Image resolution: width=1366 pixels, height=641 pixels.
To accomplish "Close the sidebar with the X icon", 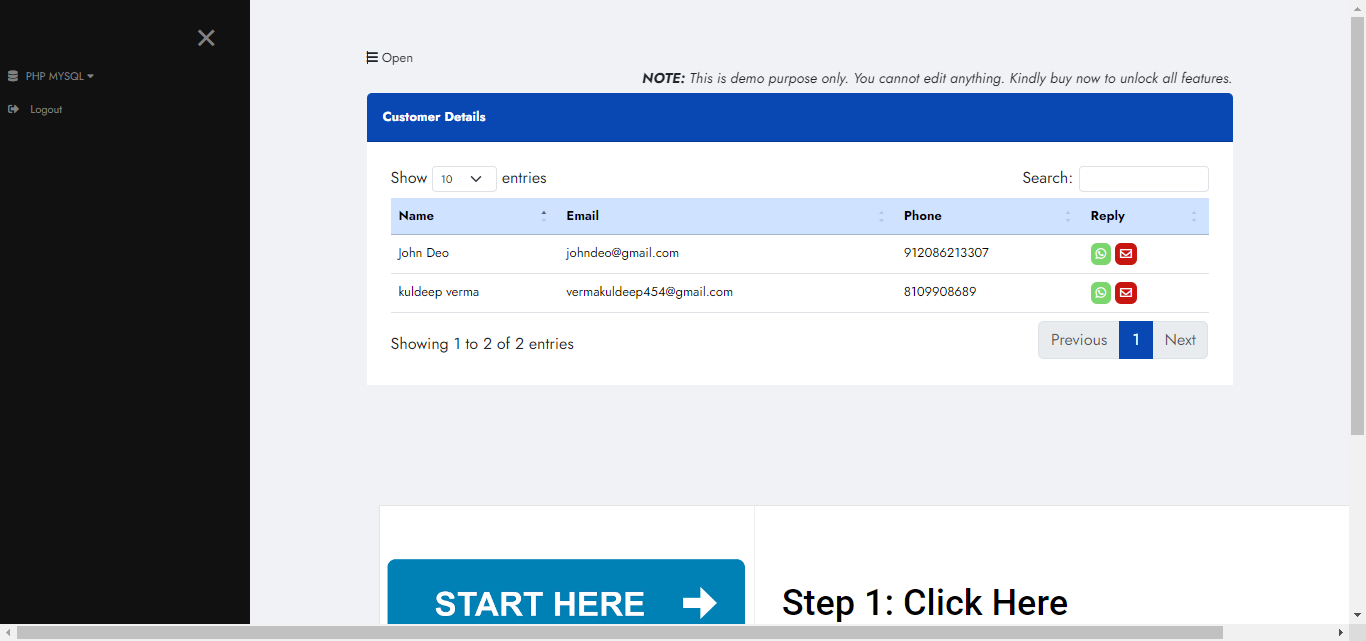I will pos(206,37).
